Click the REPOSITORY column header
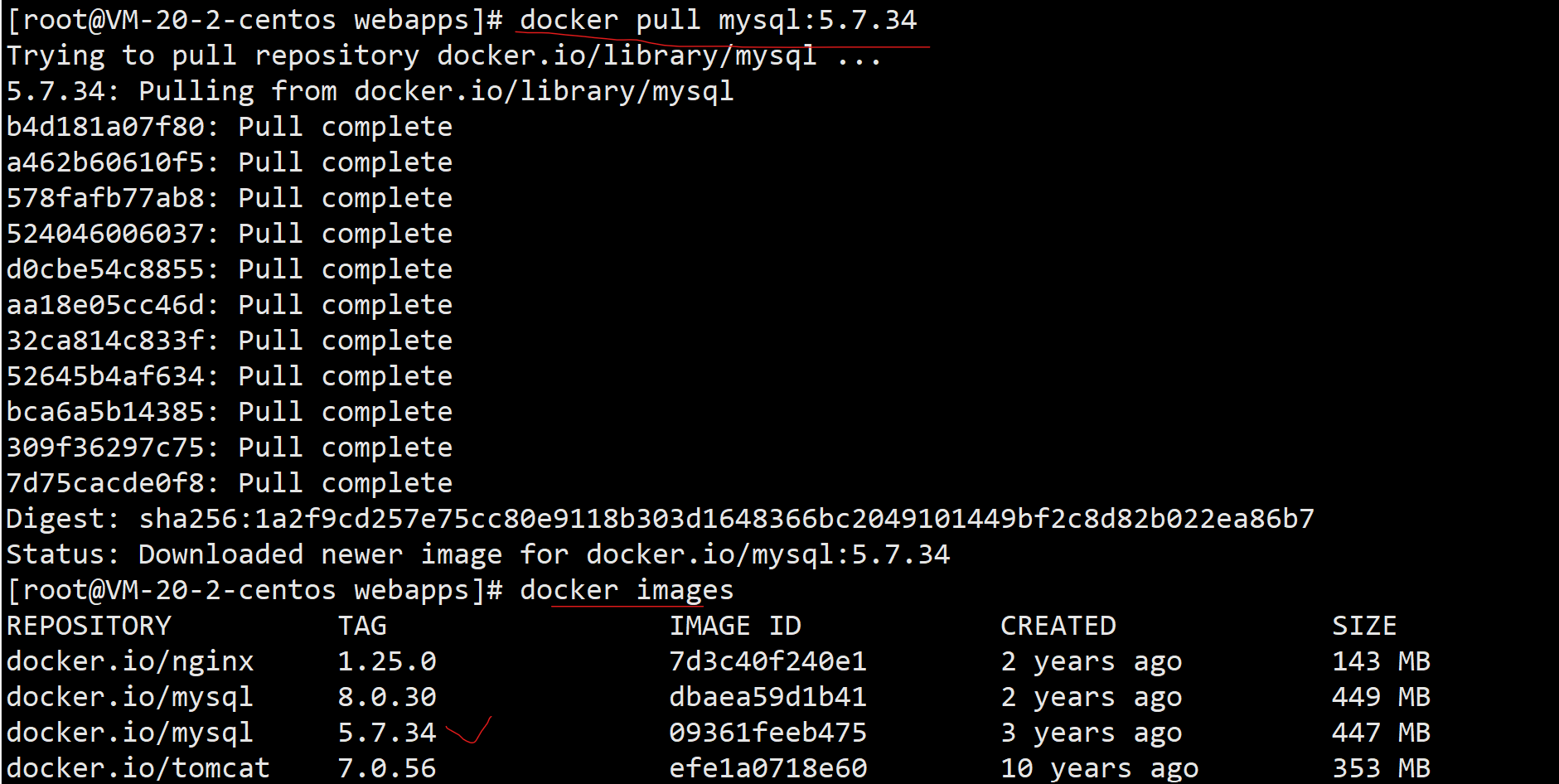 pos(89,626)
